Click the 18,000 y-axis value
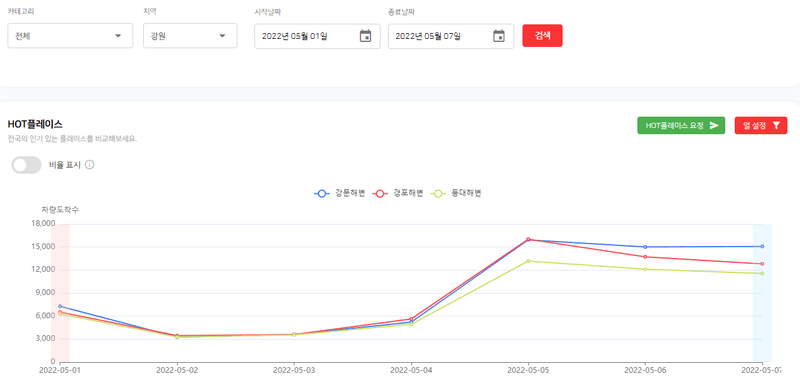800x384 pixels. [x=44, y=224]
